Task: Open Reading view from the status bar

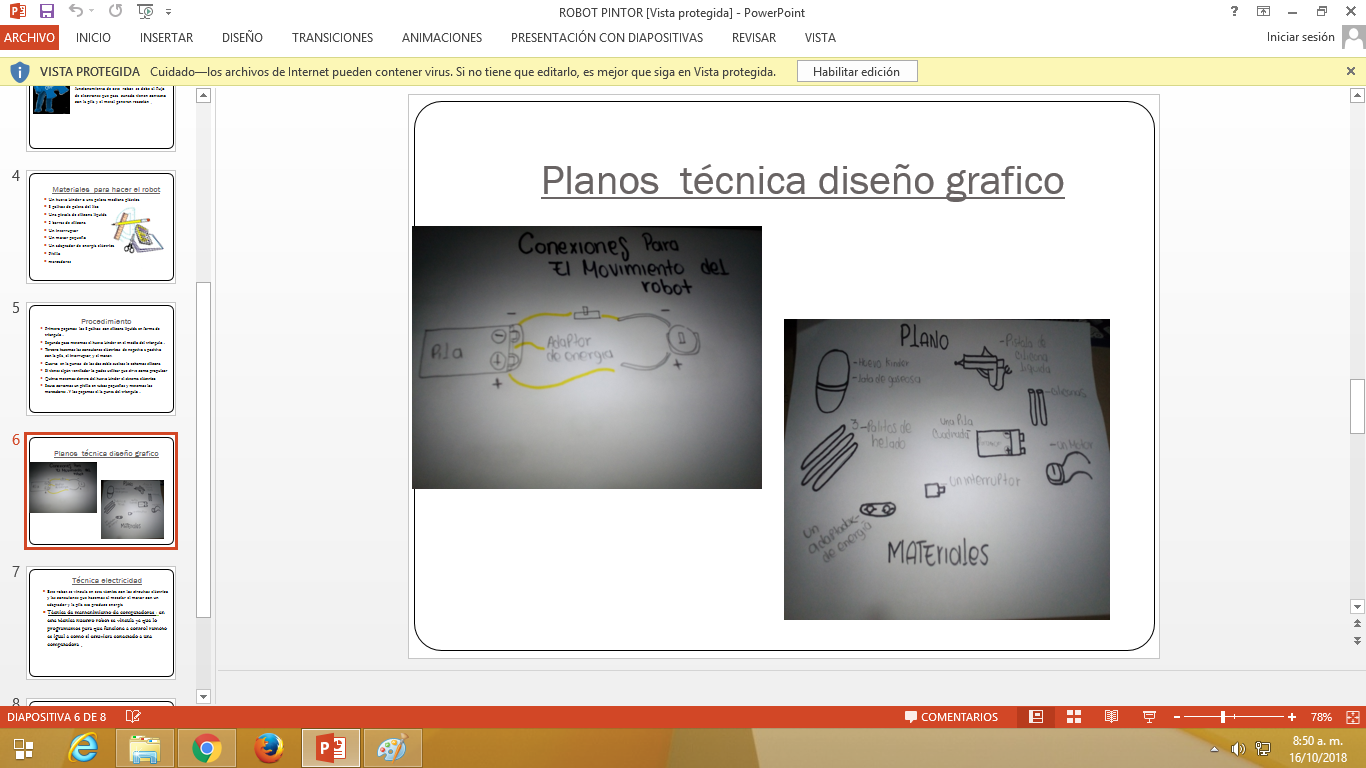Action: 1110,716
